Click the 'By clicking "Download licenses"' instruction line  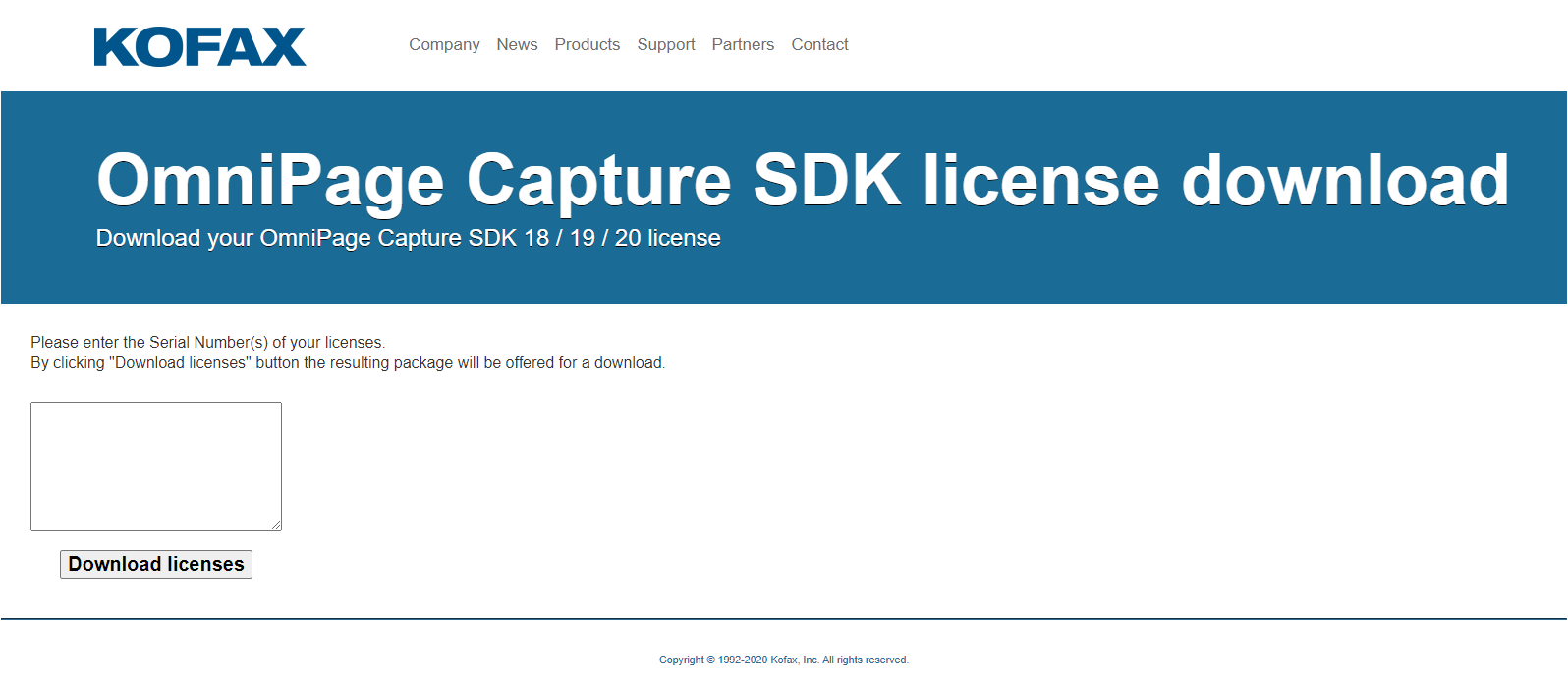[x=348, y=362]
